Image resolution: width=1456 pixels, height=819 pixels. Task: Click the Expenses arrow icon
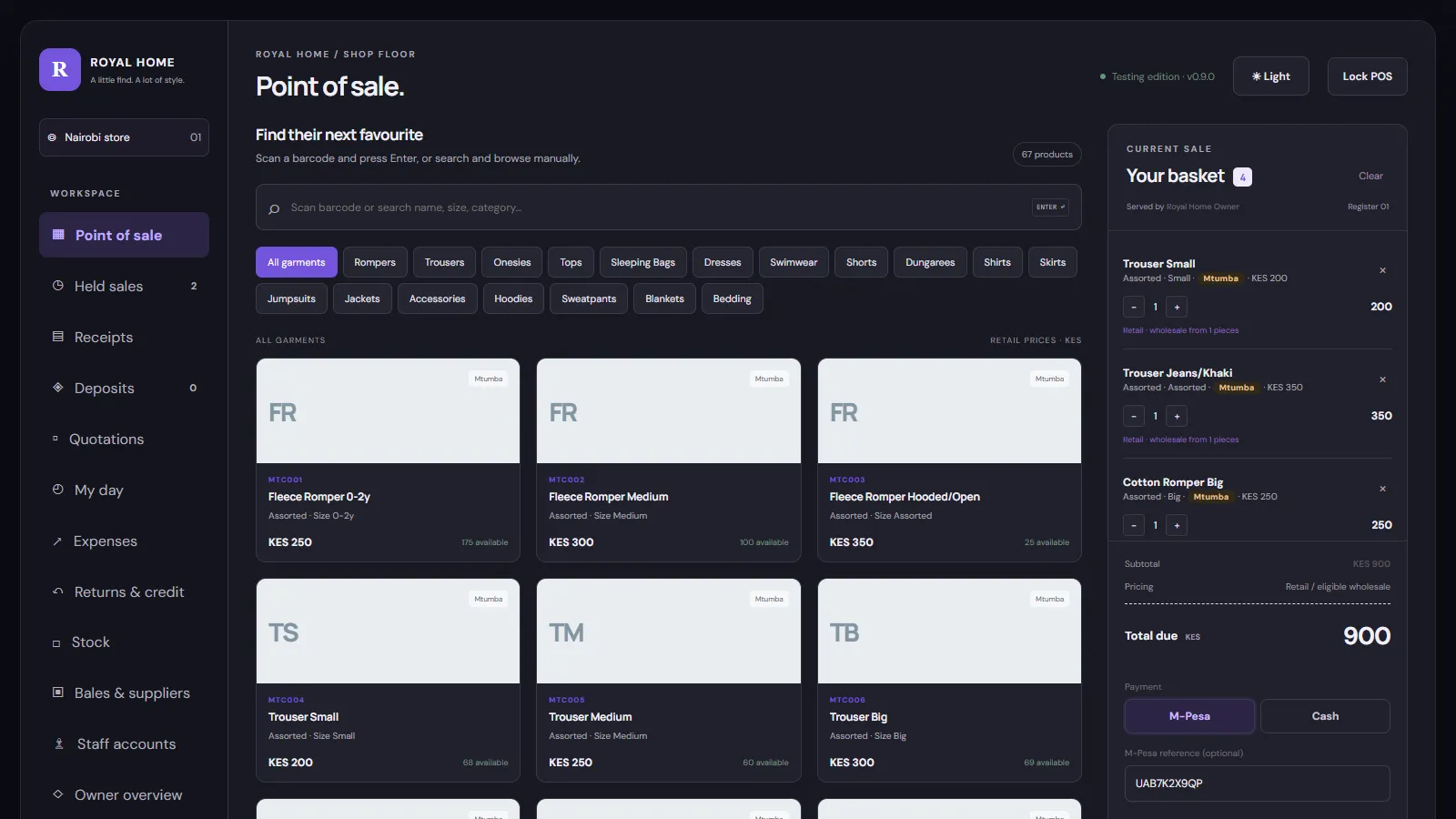57,541
